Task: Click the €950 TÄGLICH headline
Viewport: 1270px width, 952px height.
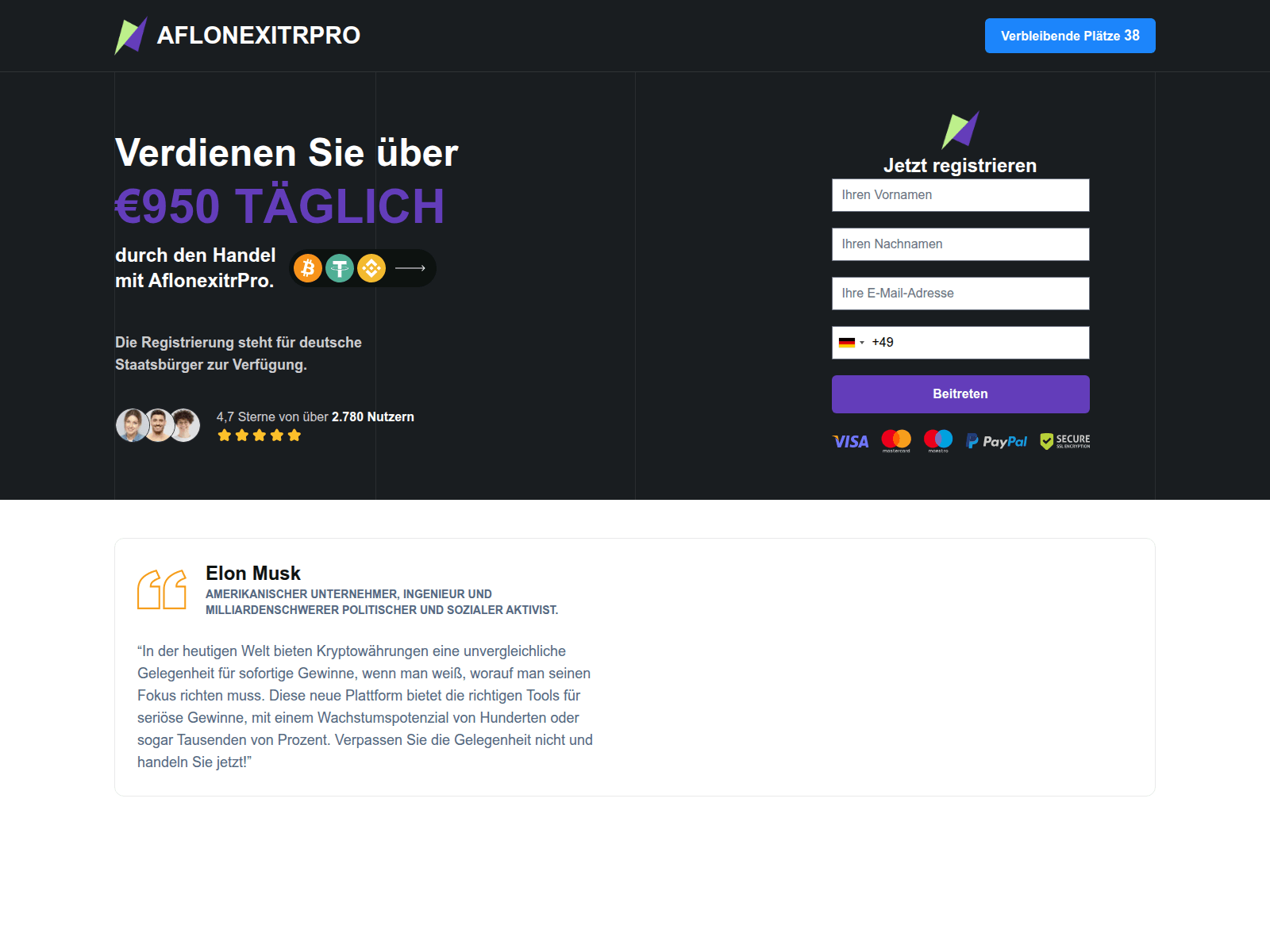Action: (x=279, y=206)
